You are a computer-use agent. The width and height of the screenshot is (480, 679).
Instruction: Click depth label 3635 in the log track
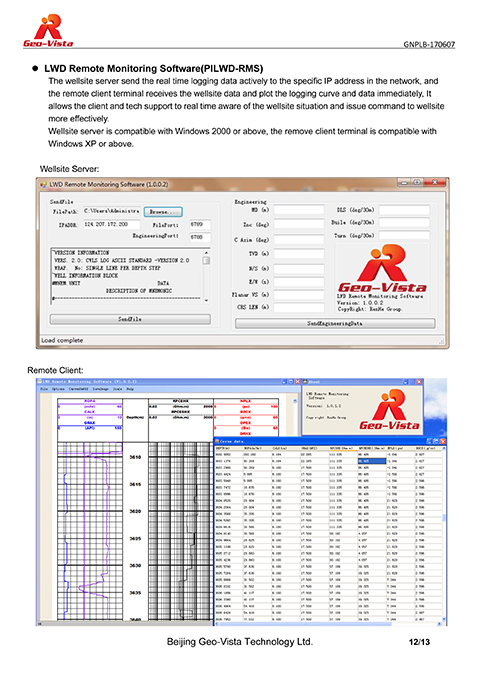click(136, 593)
